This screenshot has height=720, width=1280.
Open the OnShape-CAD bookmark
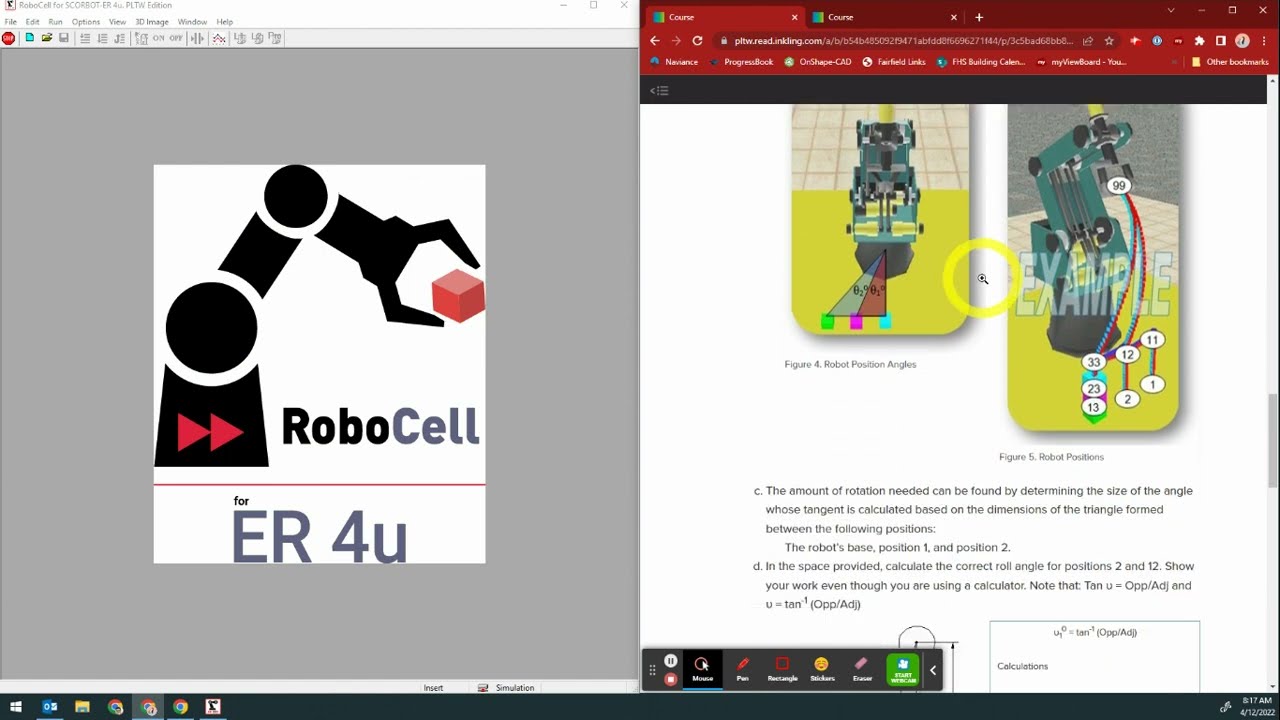pyautogui.click(x=818, y=62)
